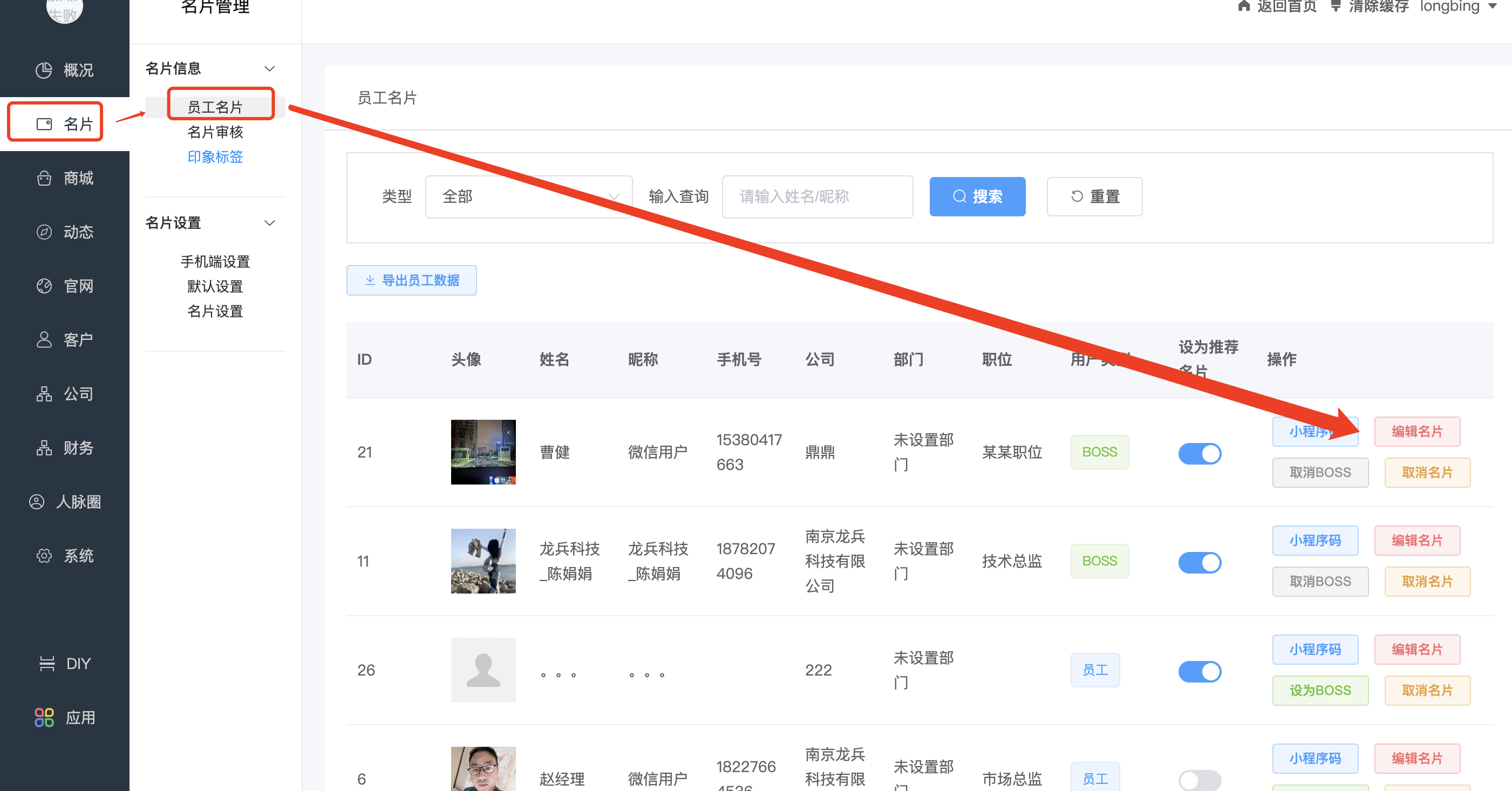Click 赵经理's avatar thumbnail
1512x791 pixels.
tap(483, 769)
